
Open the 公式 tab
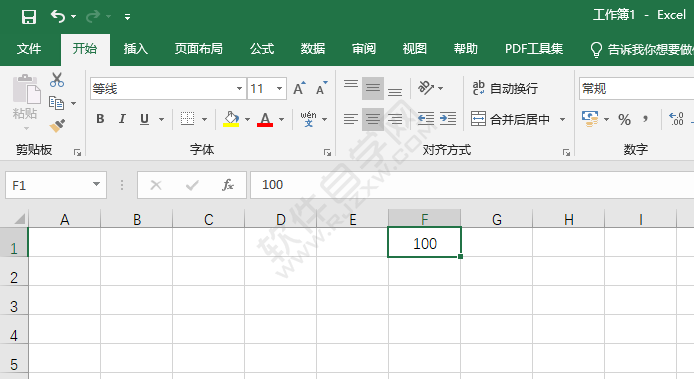(x=262, y=49)
